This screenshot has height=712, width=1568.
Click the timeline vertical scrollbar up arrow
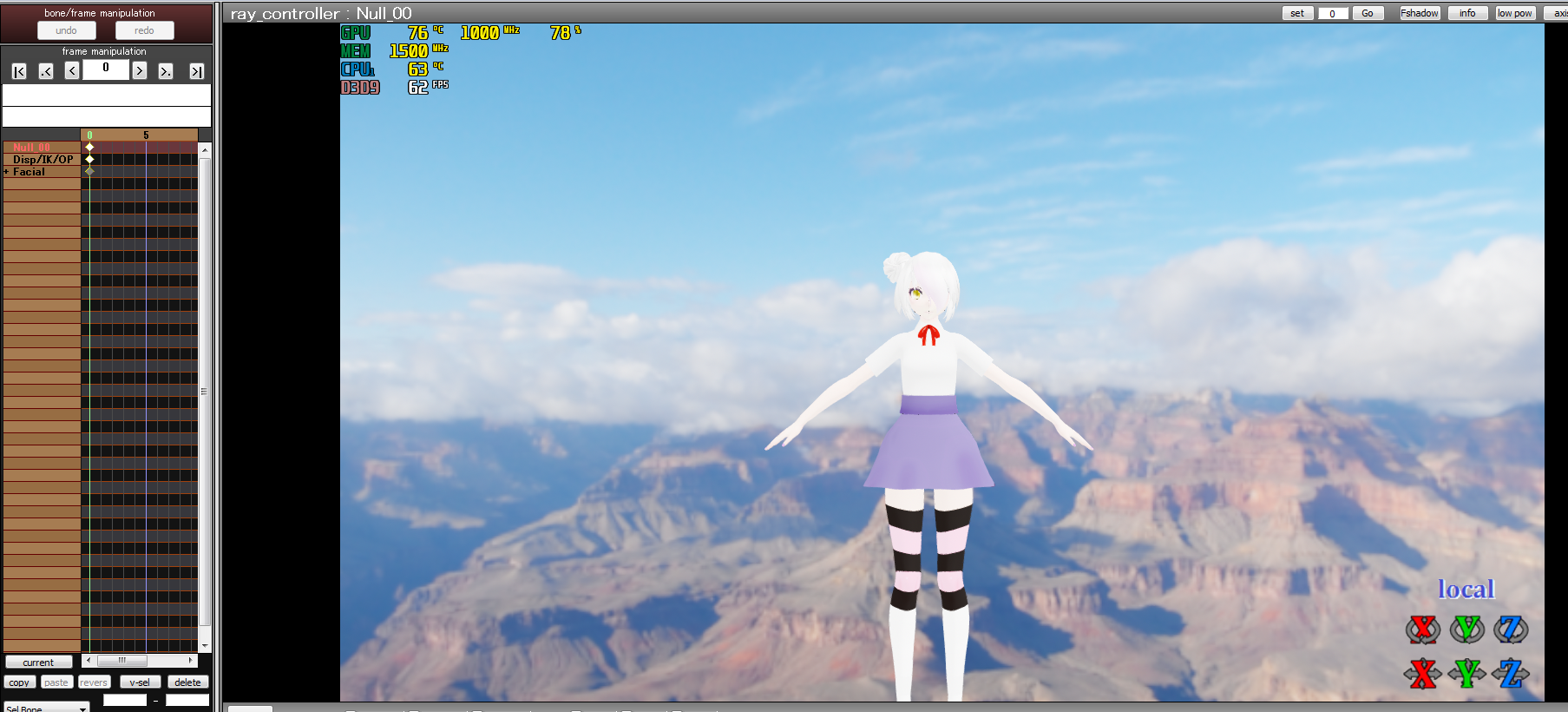coord(205,150)
